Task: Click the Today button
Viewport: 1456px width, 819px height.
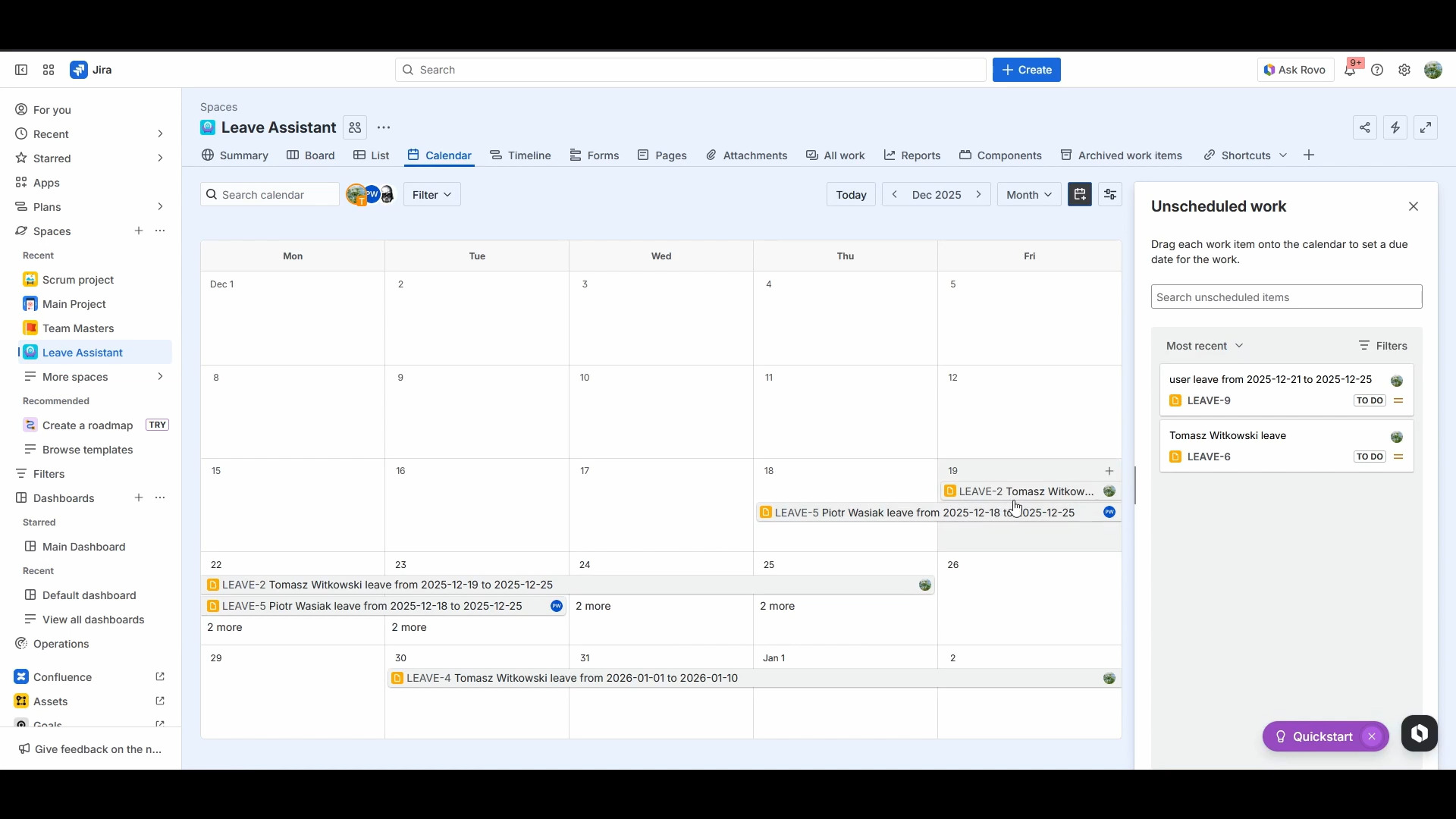Action: [851, 195]
